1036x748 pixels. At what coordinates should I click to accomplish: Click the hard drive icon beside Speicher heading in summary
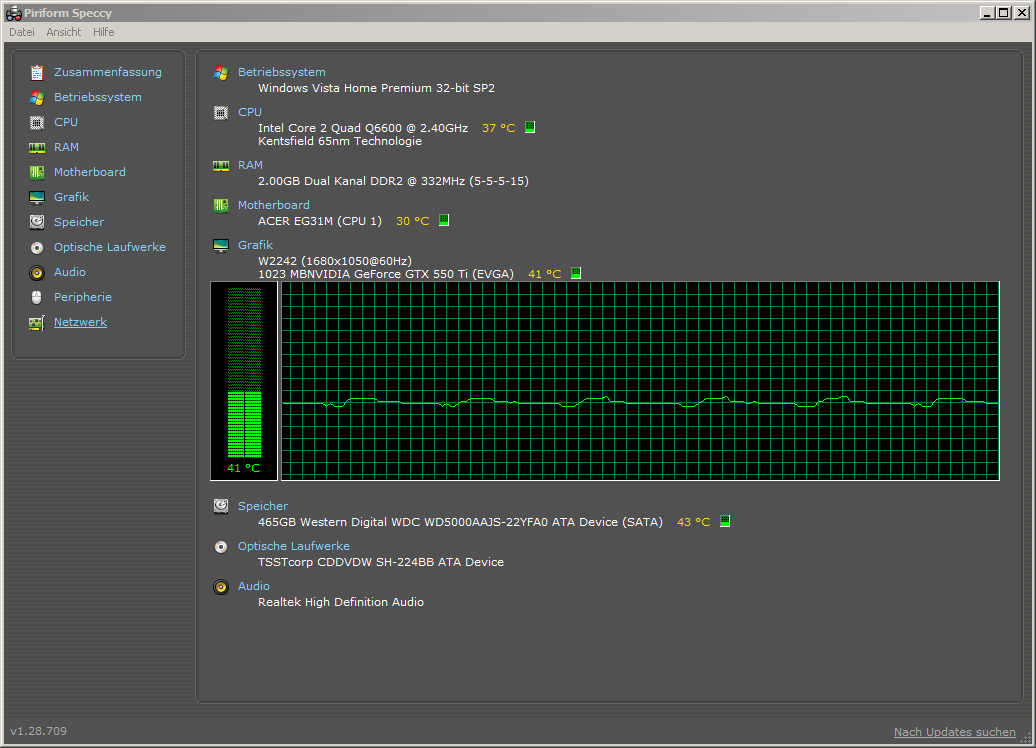tap(221, 506)
